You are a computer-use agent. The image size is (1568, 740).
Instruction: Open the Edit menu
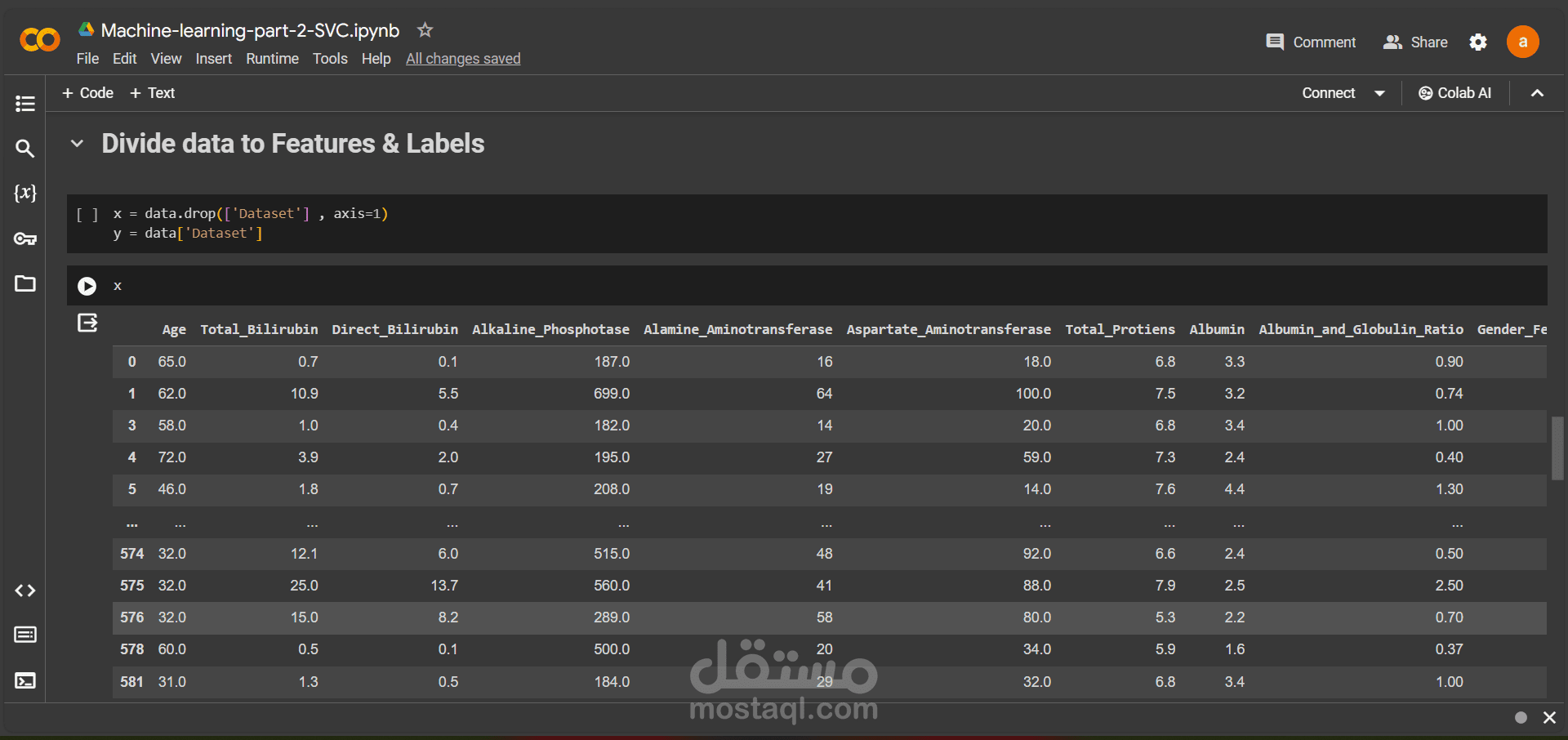(124, 59)
